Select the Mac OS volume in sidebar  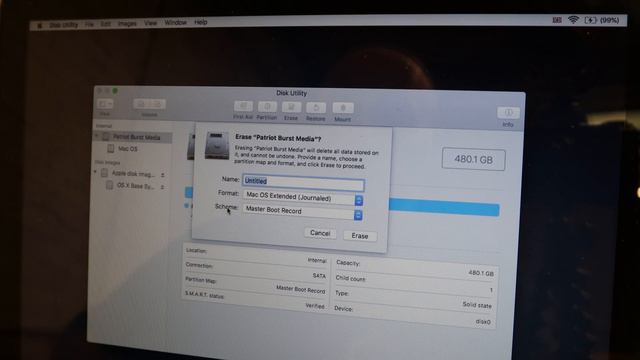click(x=128, y=149)
